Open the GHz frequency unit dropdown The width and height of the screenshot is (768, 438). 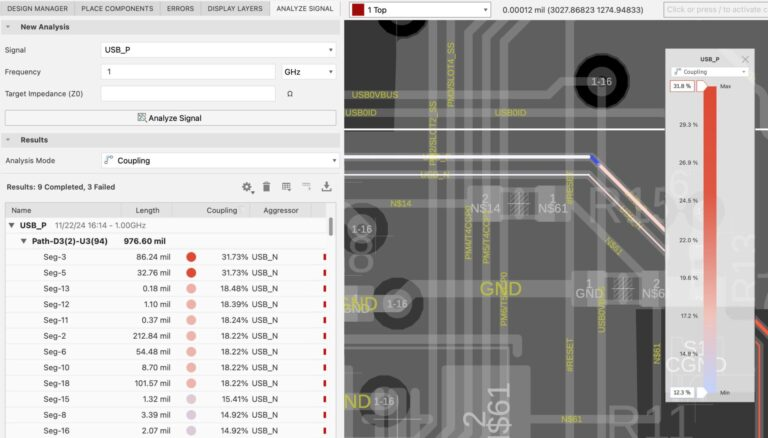tap(309, 72)
